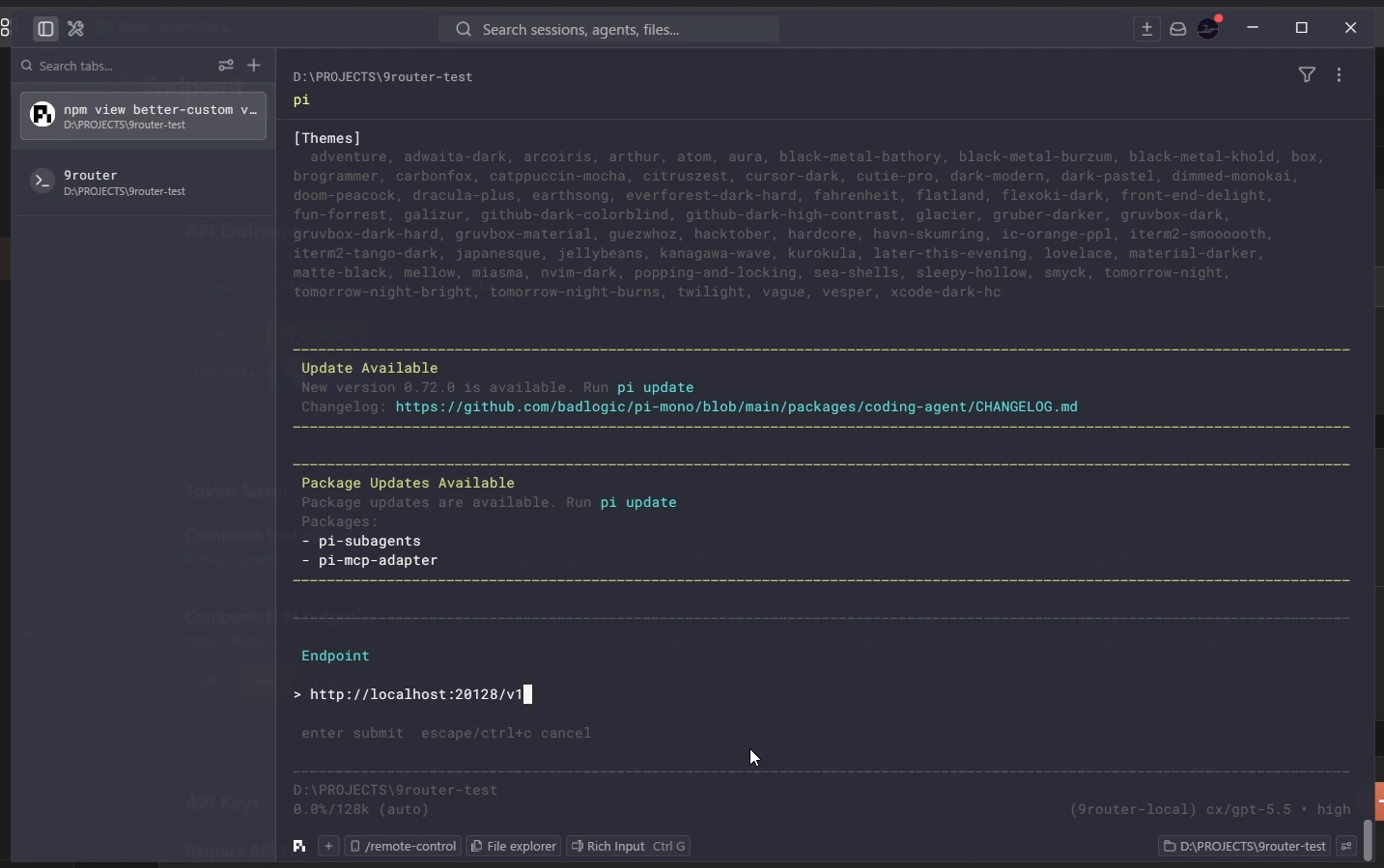Click '(9router-local) cx/gpt-5.5 • high' status
1384x868 pixels.
click(1211, 811)
